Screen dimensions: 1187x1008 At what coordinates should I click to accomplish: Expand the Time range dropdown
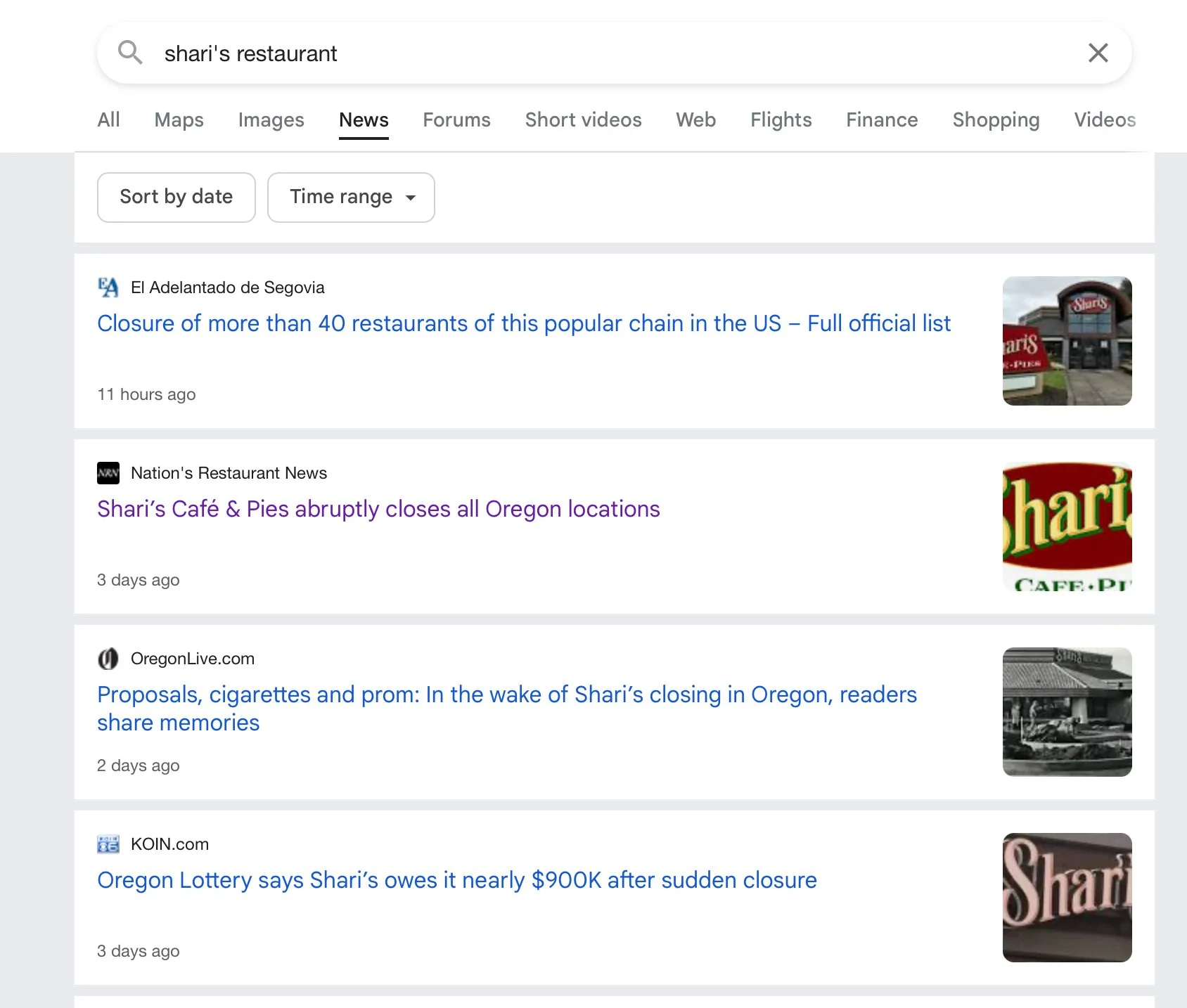tap(351, 198)
